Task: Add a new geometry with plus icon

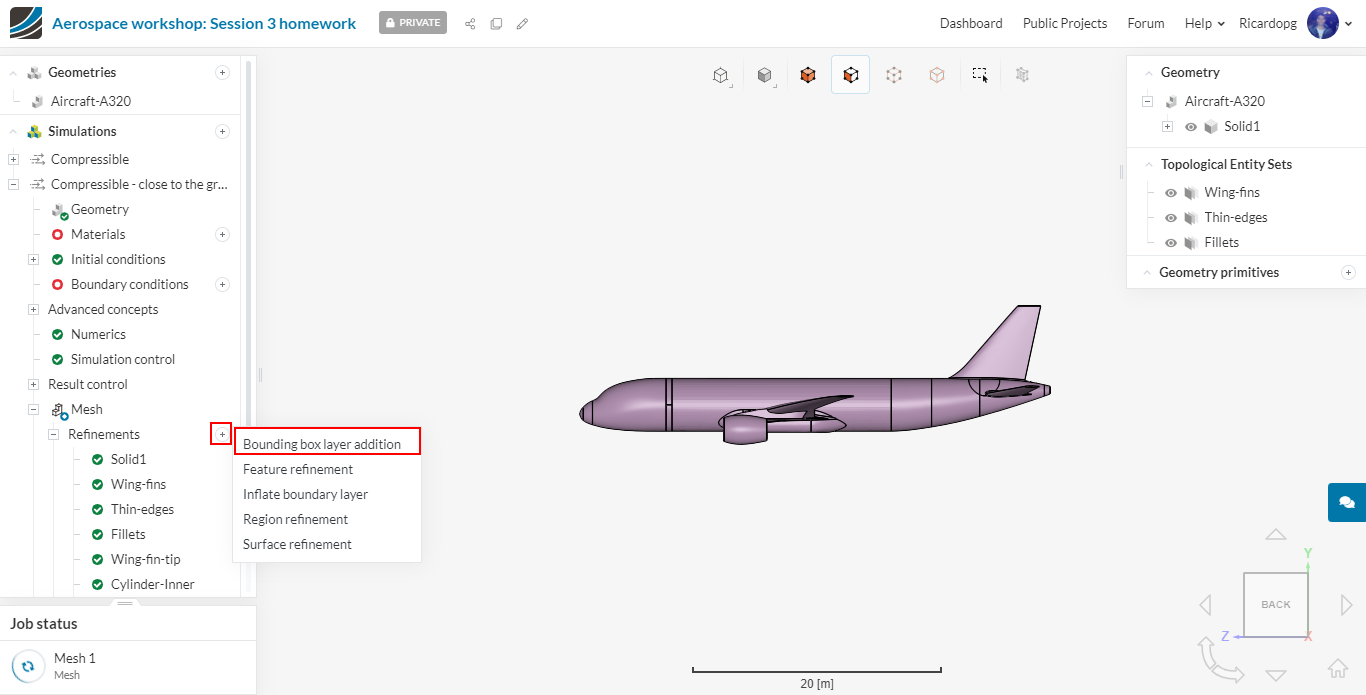Action: coord(222,72)
